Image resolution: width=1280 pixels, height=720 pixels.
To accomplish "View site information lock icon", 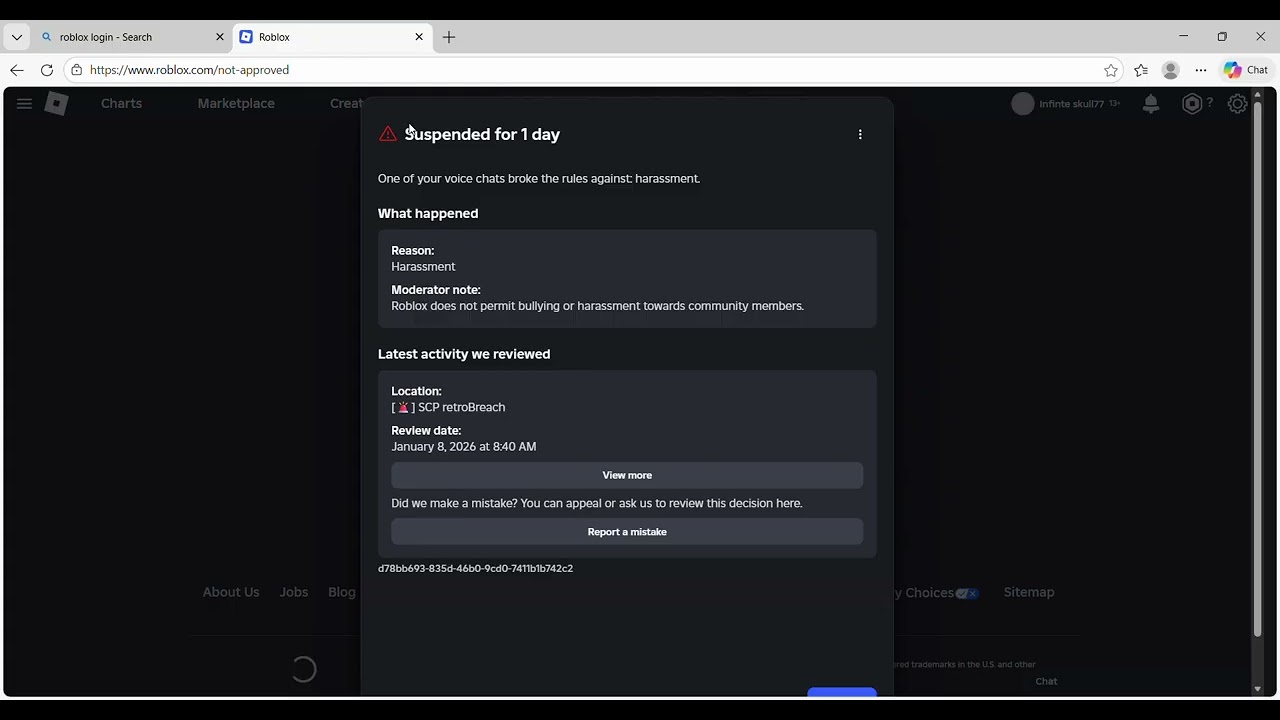I will click(x=76, y=70).
